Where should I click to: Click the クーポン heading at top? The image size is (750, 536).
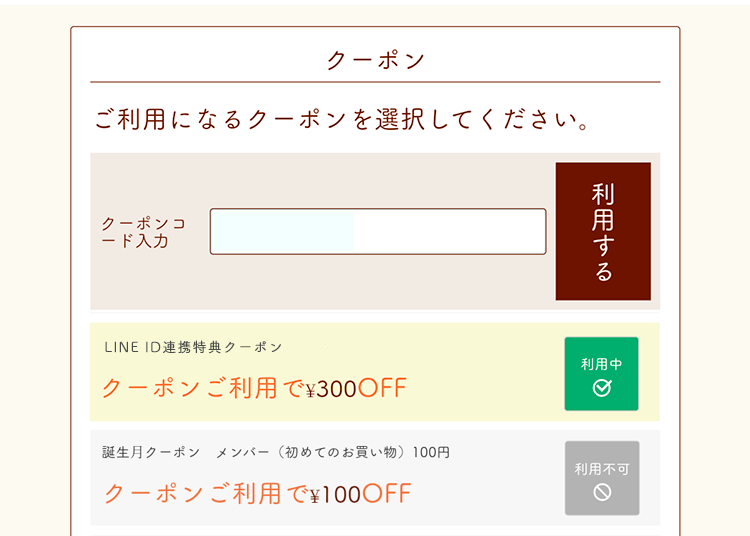tap(375, 60)
